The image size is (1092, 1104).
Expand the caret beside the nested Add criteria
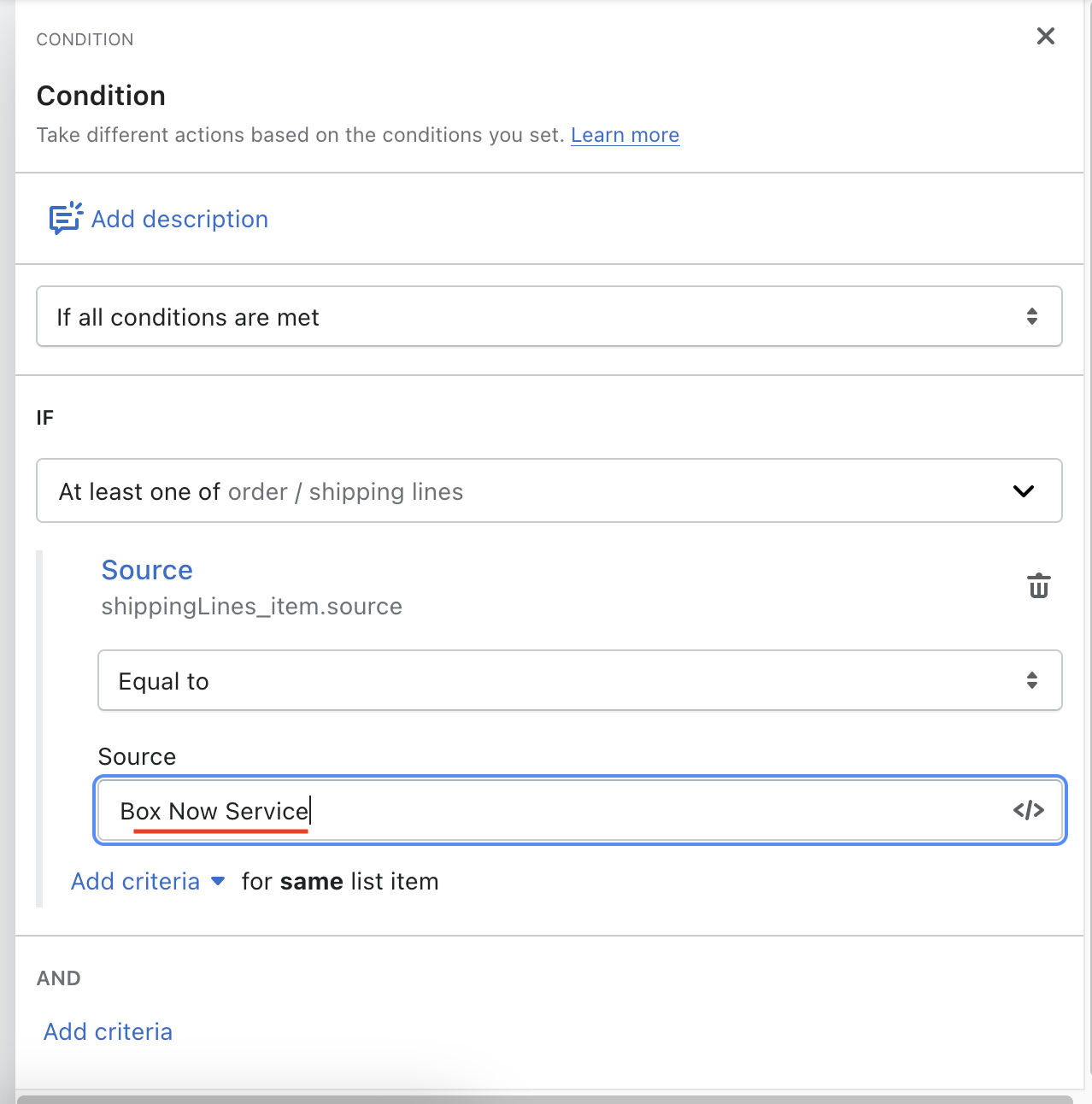(218, 881)
